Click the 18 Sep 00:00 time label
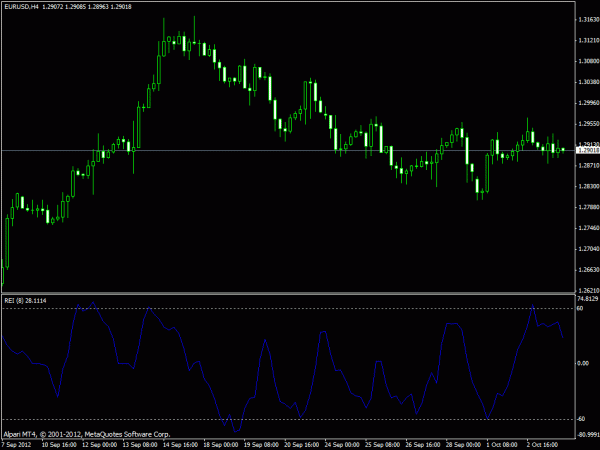Viewport: 600px width, 450px height. [x=221, y=445]
